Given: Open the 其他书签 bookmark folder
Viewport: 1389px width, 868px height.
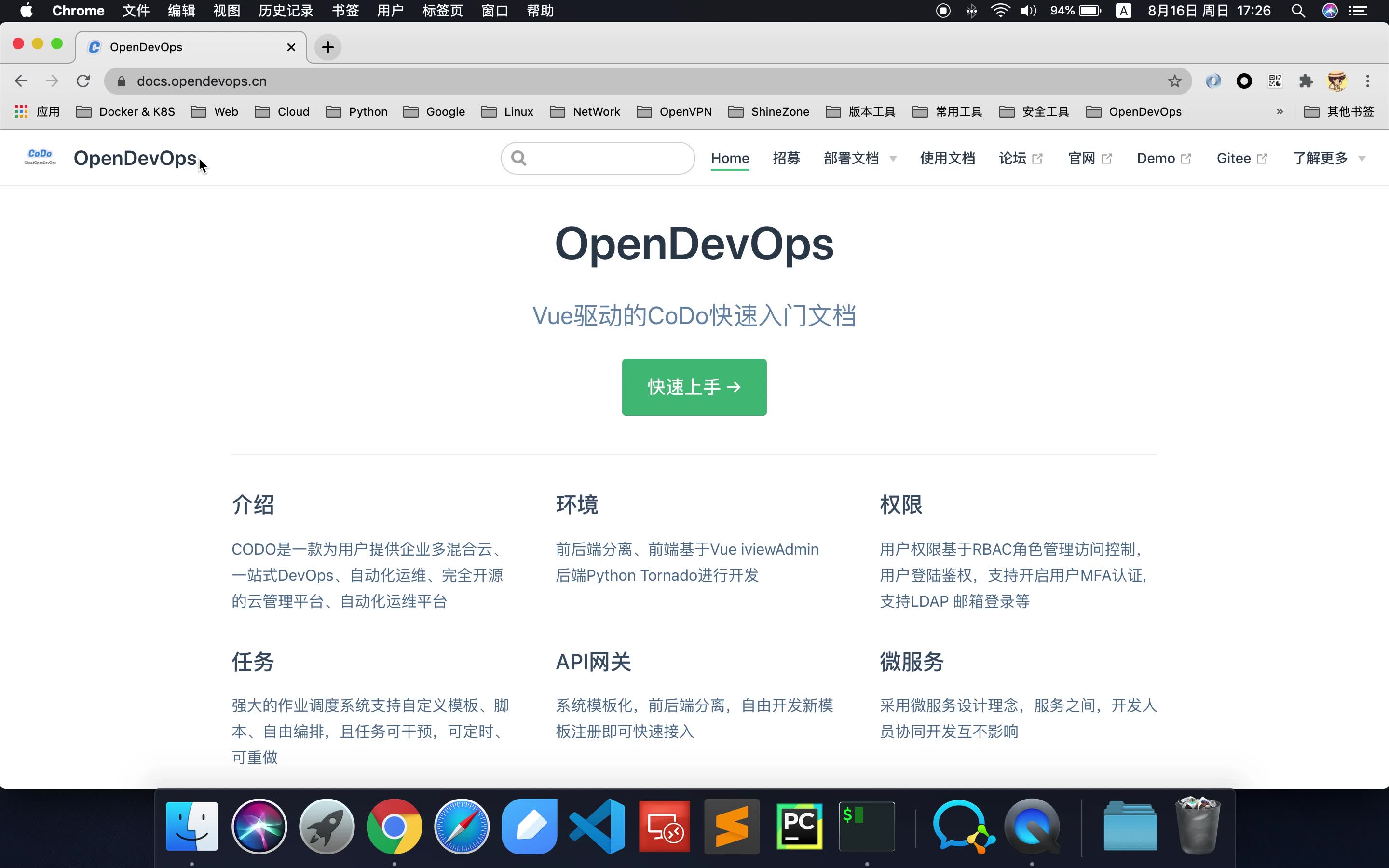Looking at the screenshot, I should (1339, 111).
